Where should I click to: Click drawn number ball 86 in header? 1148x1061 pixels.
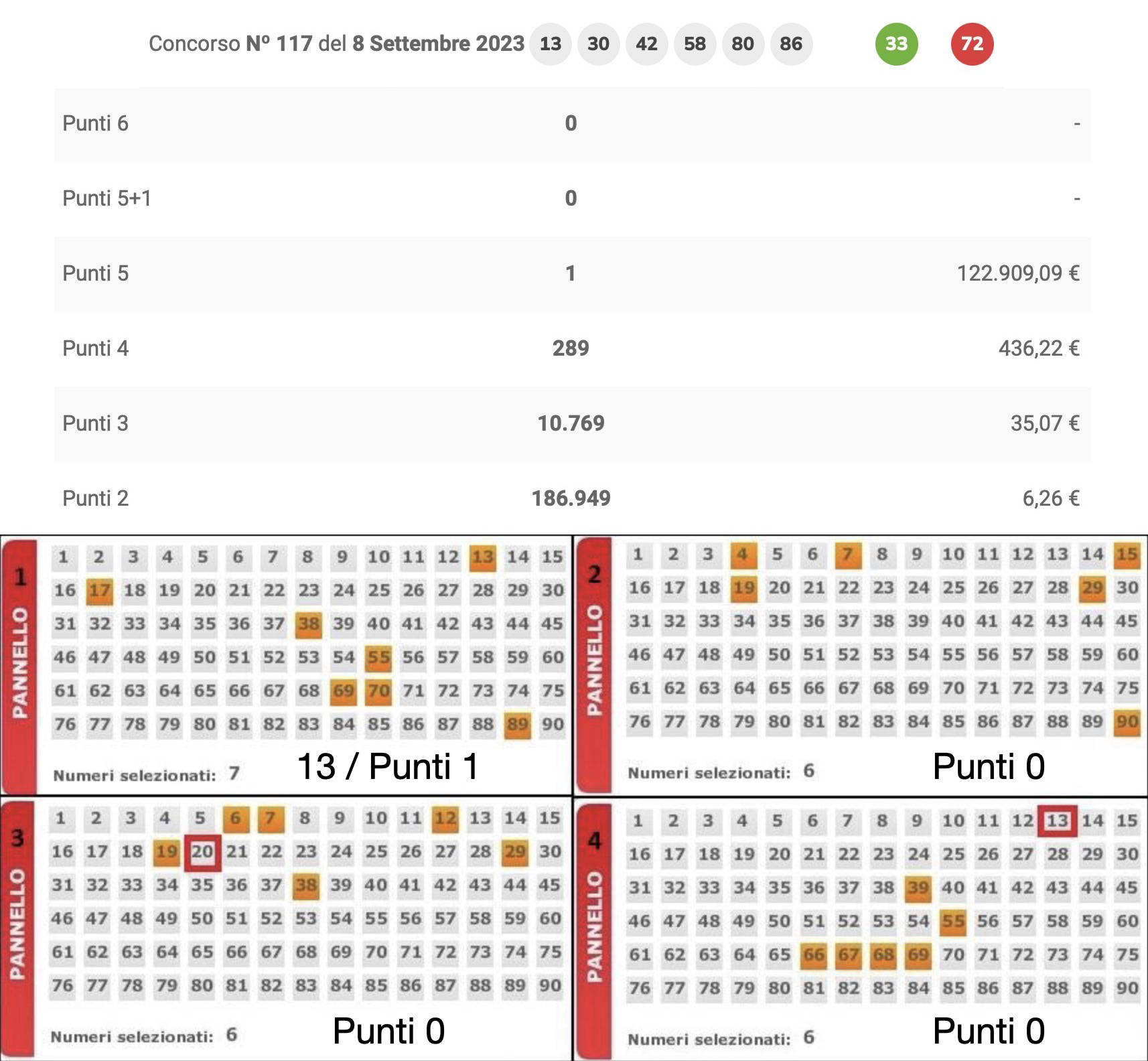pos(791,44)
